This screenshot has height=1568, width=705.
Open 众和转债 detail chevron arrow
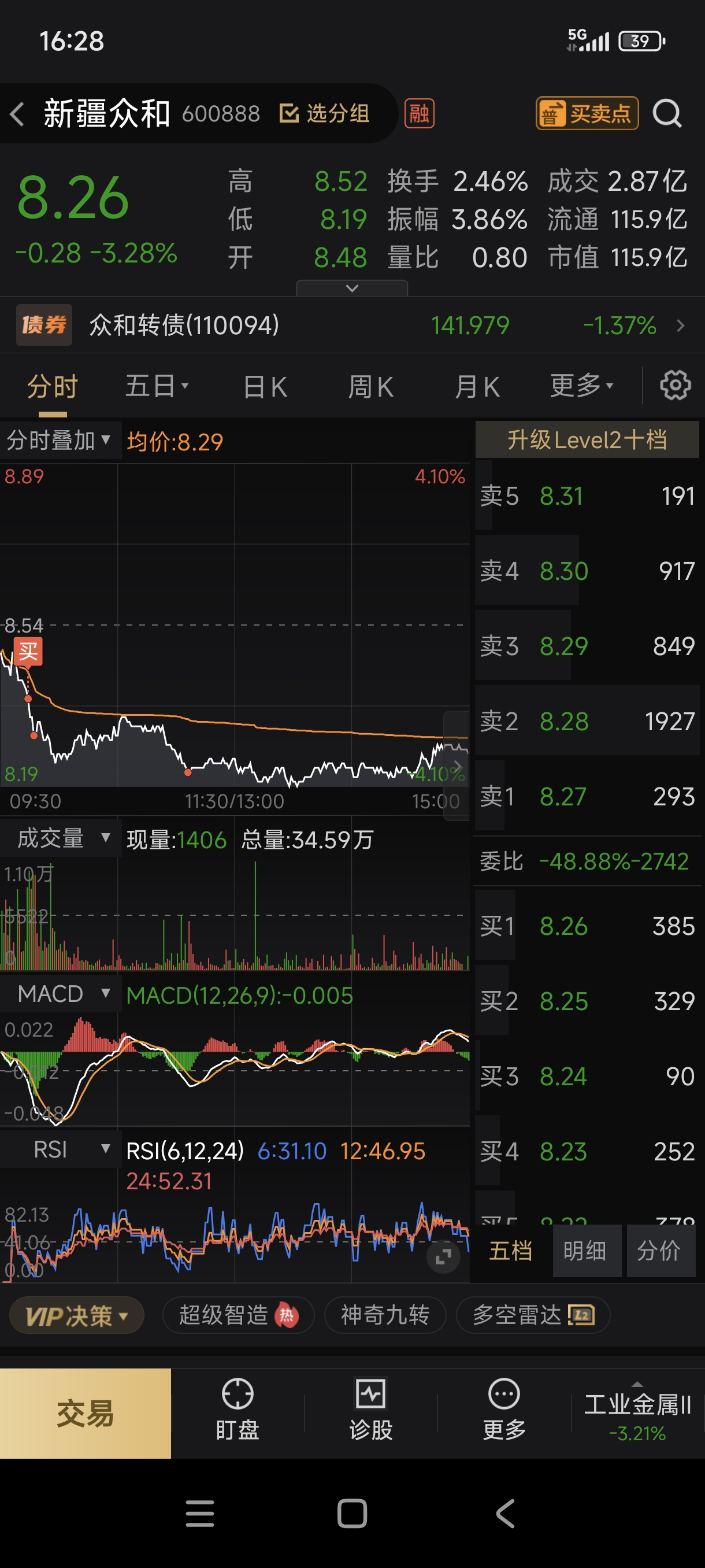(680, 326)
